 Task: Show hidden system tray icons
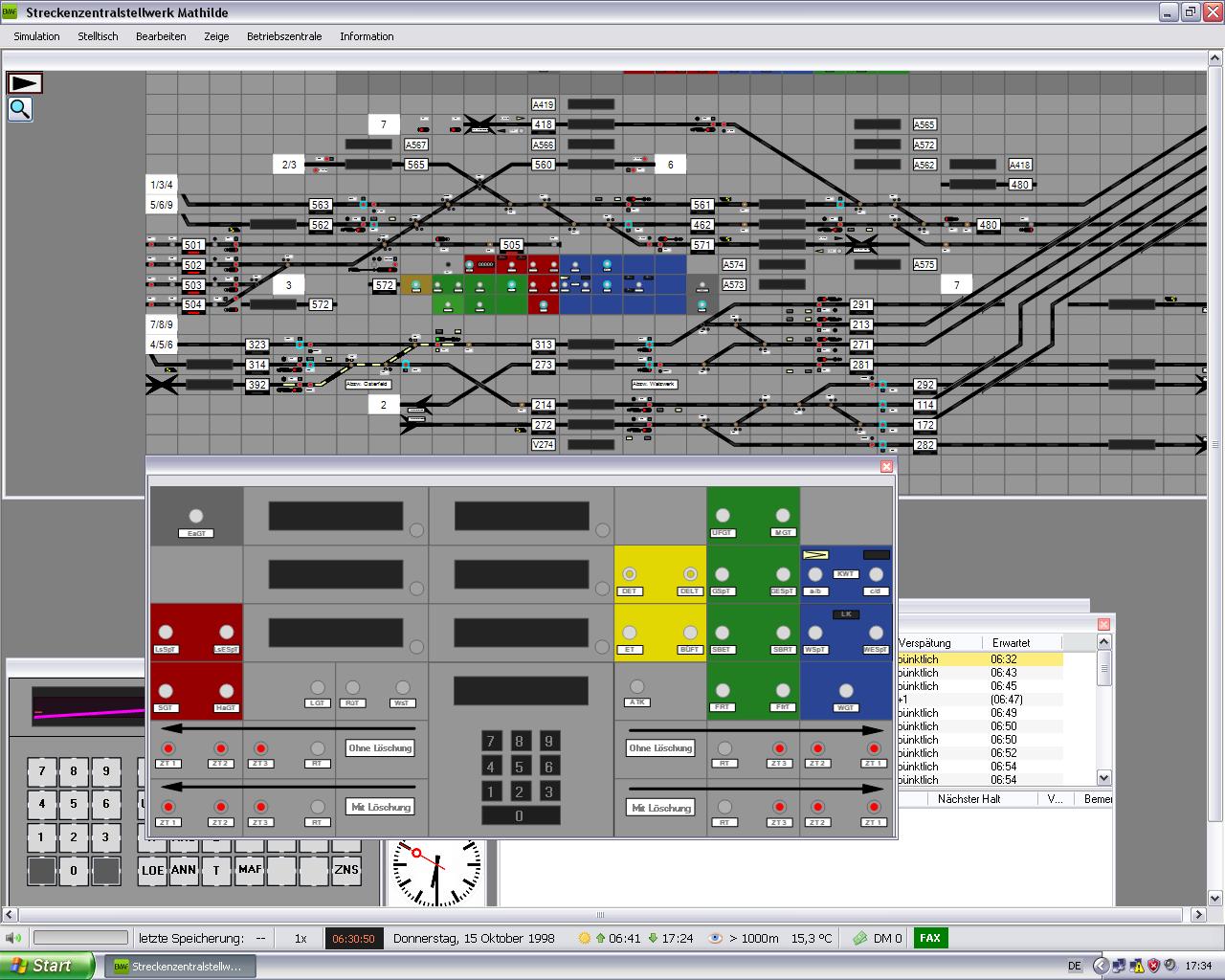[x=1101, y=966]
